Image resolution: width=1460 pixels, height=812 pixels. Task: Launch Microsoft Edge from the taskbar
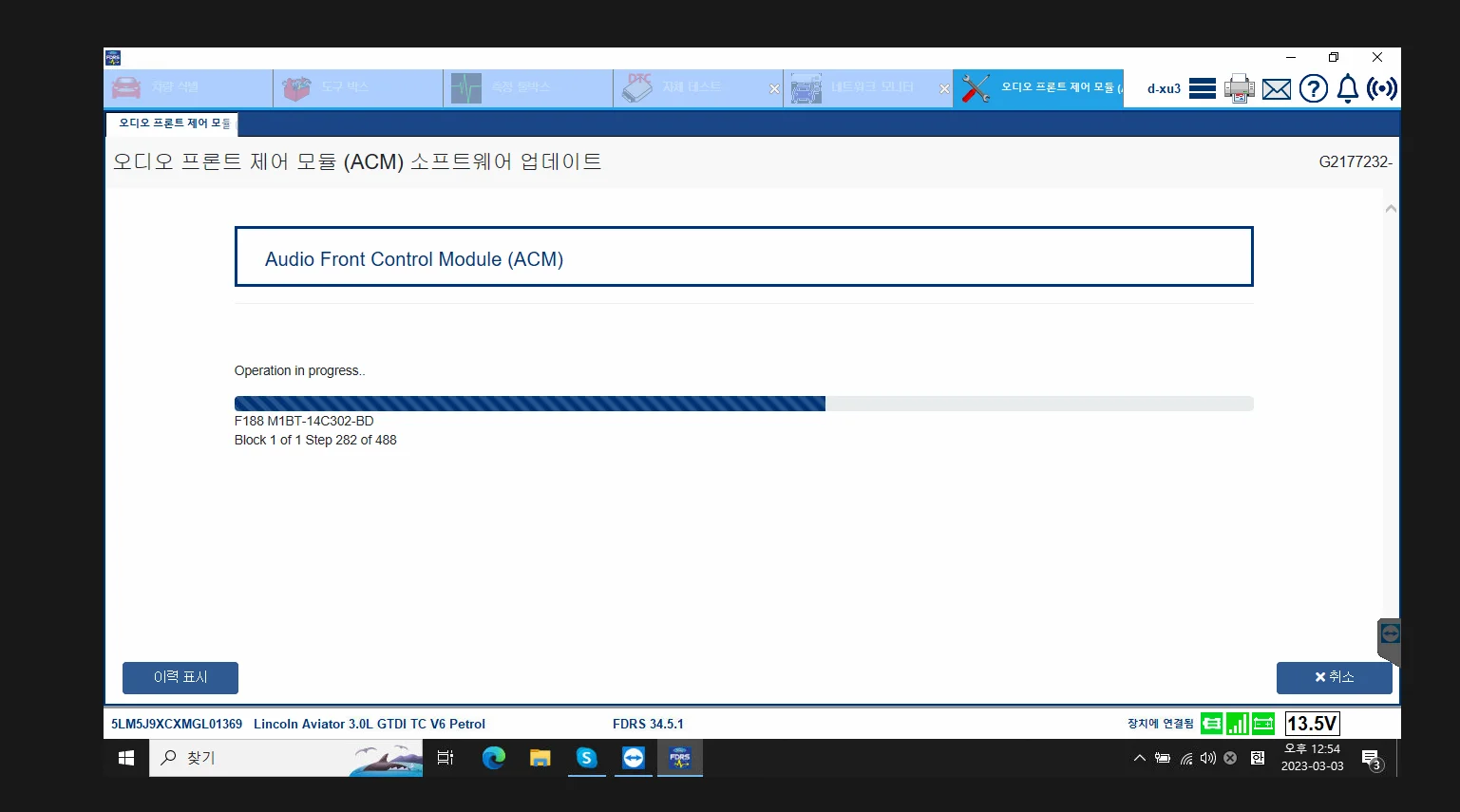(x=494, y=758)
